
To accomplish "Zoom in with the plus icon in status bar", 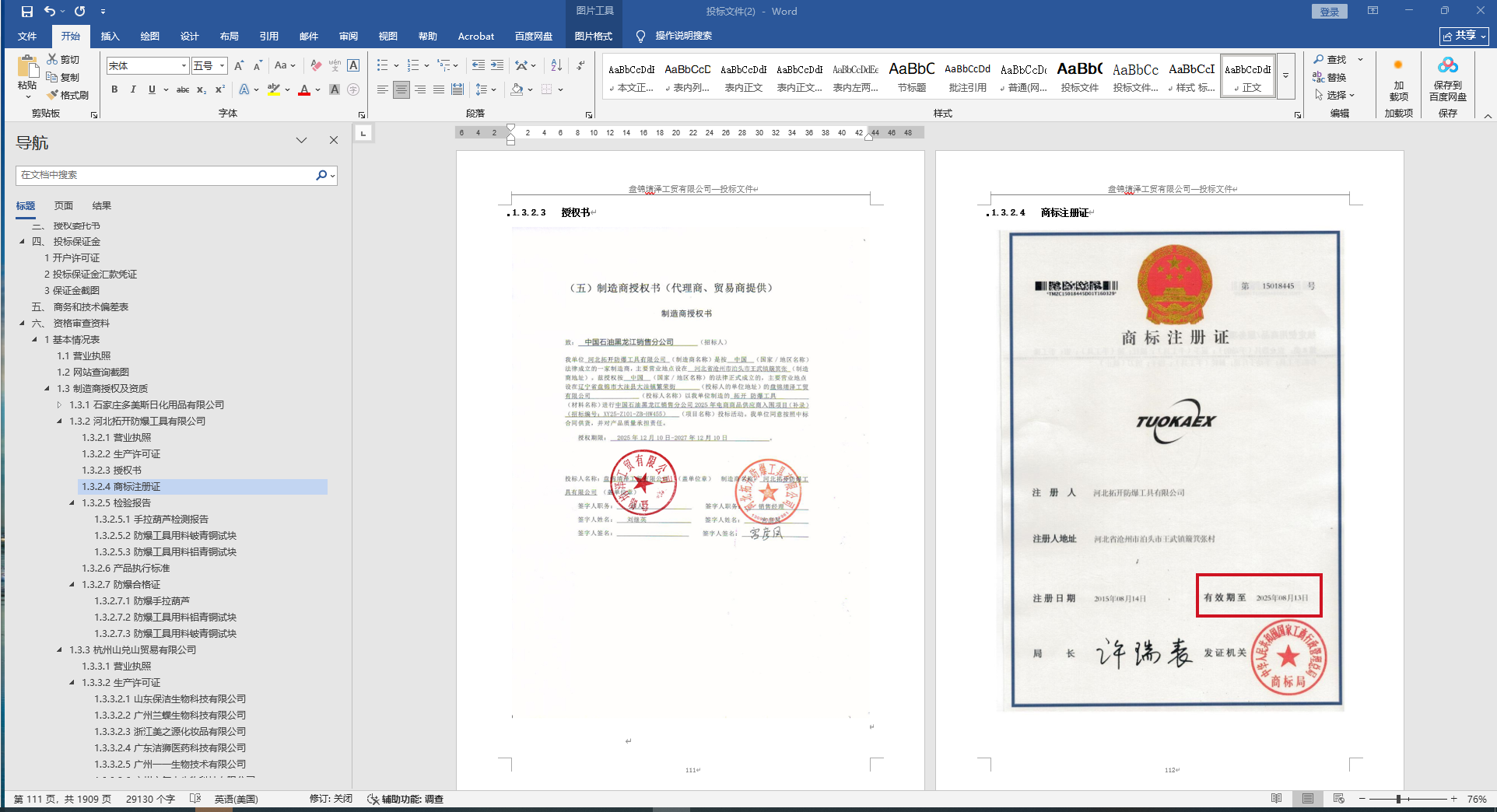I will coord(1453,799).
